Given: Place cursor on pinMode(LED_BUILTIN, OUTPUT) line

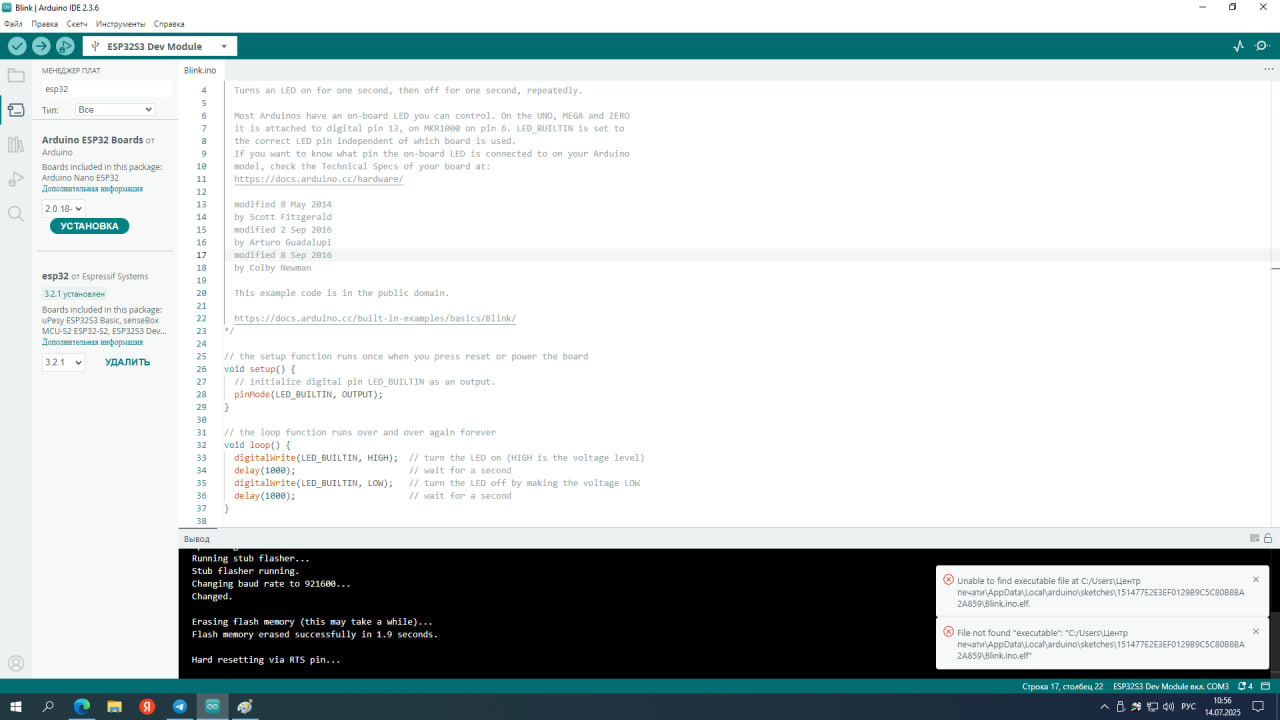Looking at the screenshot, I should 308,394.
